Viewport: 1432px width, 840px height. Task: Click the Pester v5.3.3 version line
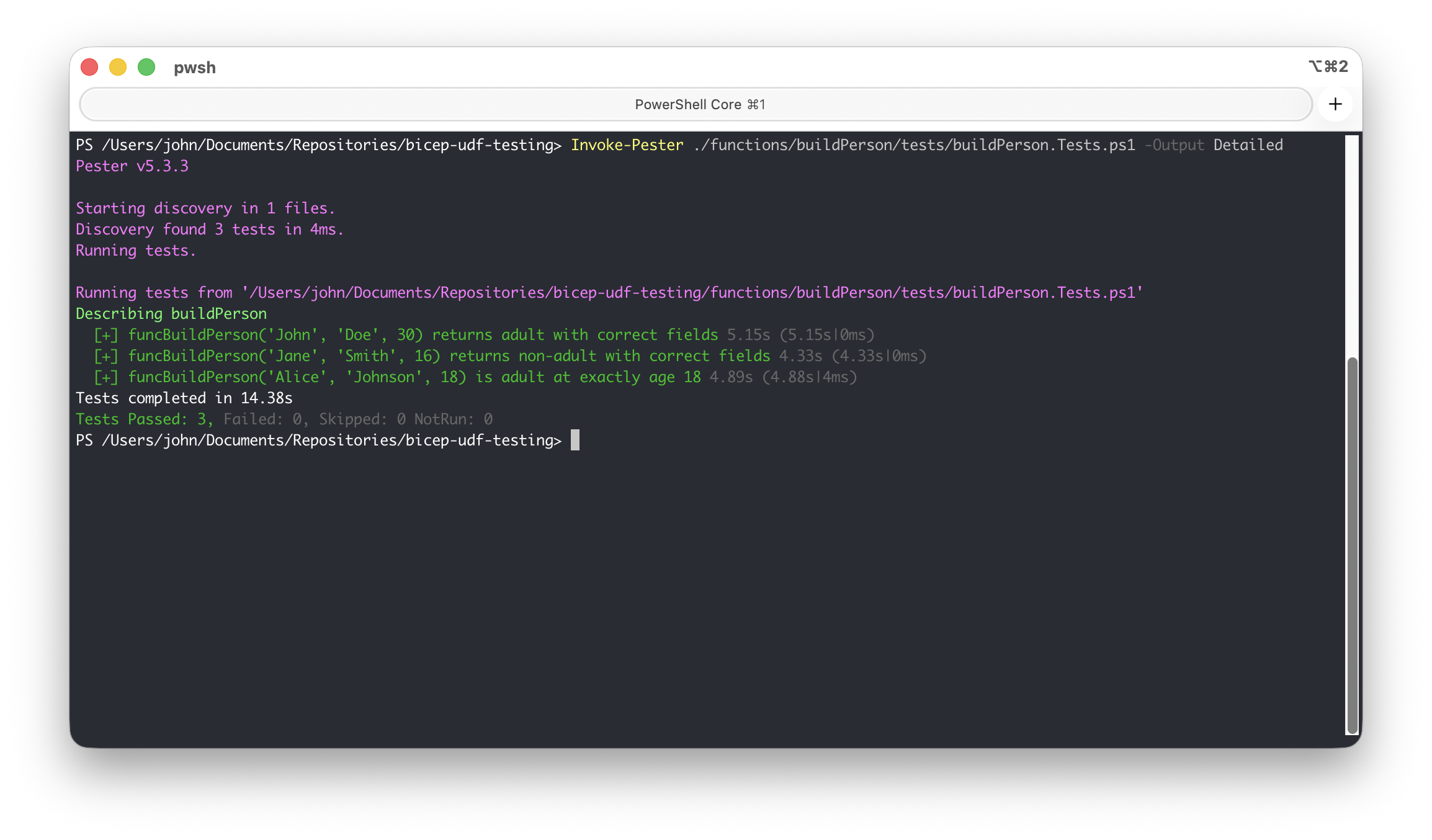pyautogui.click(x=132, y=166)
